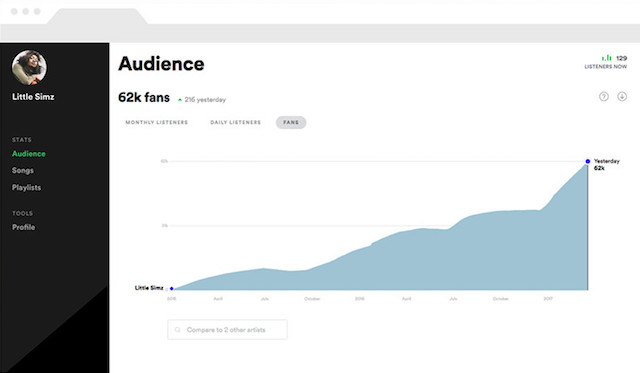Click the Yesterday 62k data point

(x=588, y=162)
